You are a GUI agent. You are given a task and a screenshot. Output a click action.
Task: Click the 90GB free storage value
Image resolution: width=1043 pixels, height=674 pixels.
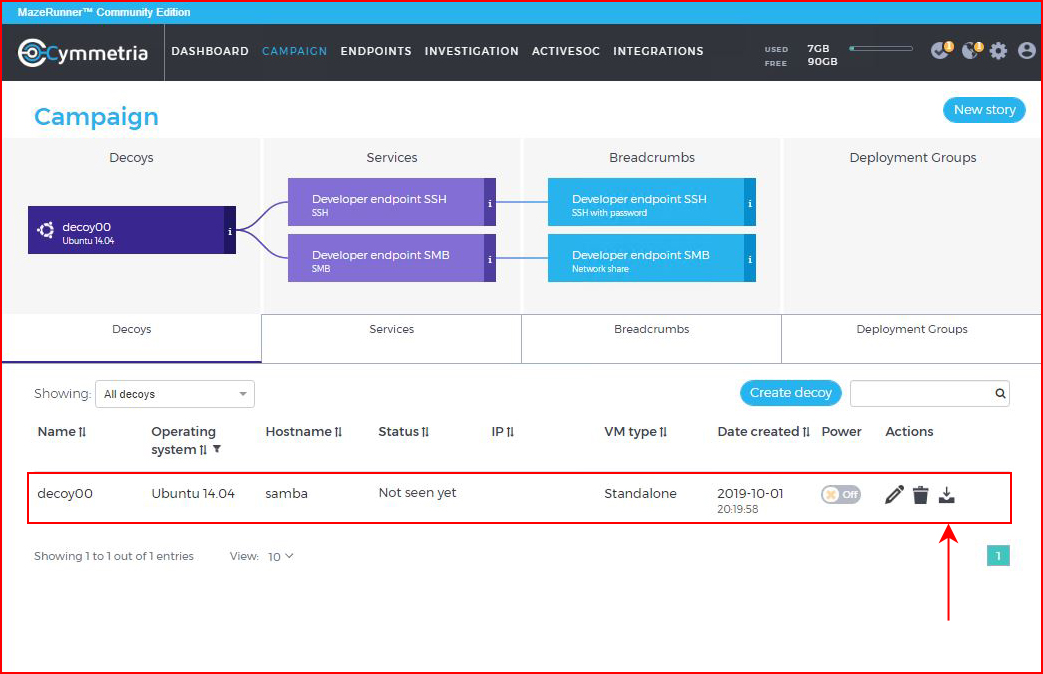[822, 62]
